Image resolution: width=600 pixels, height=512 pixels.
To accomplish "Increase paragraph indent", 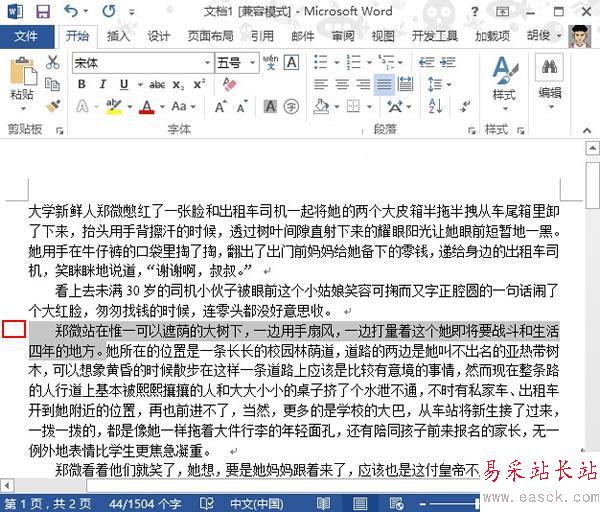I will [448, 62].
